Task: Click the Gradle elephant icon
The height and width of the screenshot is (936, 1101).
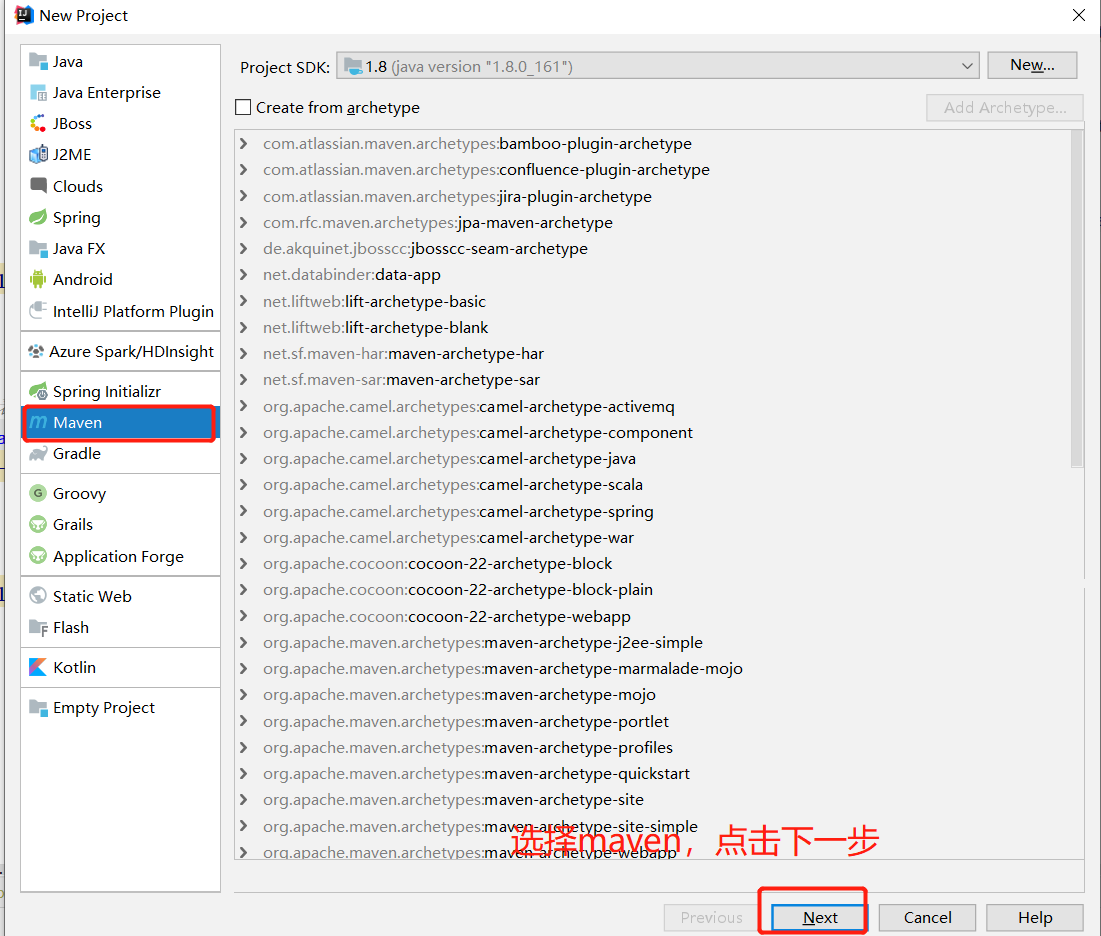Action: click(38, 454)
